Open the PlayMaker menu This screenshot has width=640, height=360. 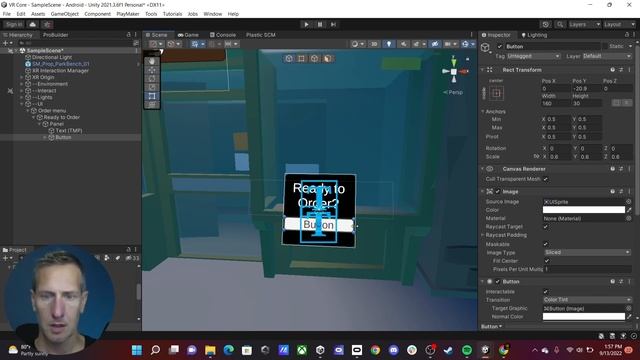click(128, 14)
